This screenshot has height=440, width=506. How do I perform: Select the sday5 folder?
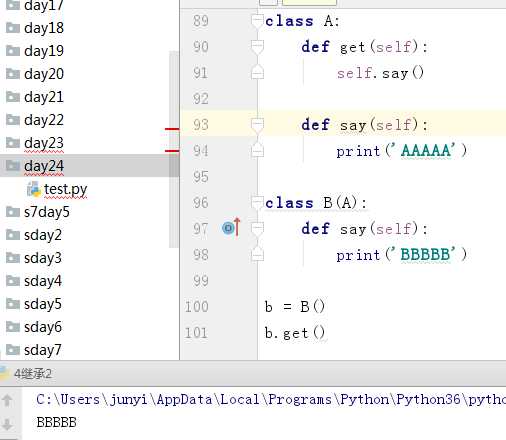coord(42,304)
